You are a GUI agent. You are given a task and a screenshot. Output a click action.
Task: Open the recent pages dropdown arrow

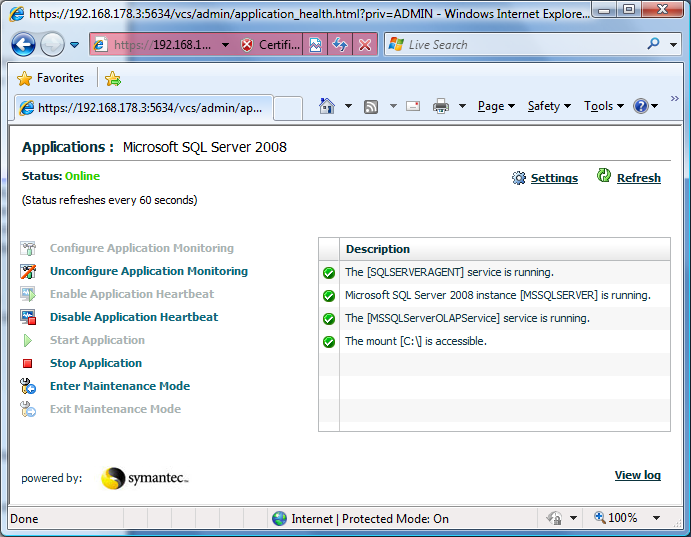pos(74,44)
